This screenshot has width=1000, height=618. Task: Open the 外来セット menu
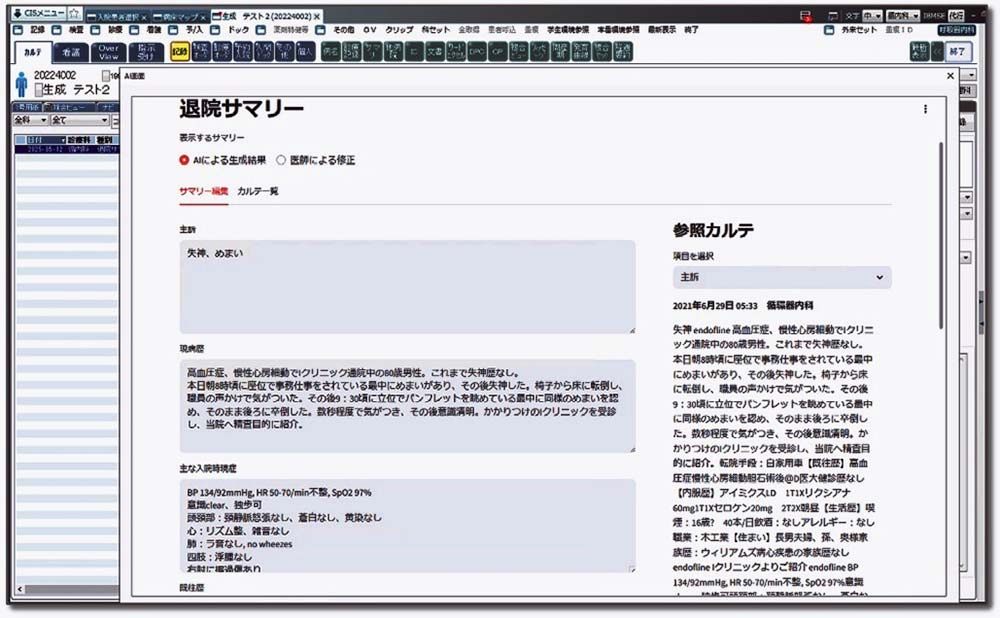[859, 30]
